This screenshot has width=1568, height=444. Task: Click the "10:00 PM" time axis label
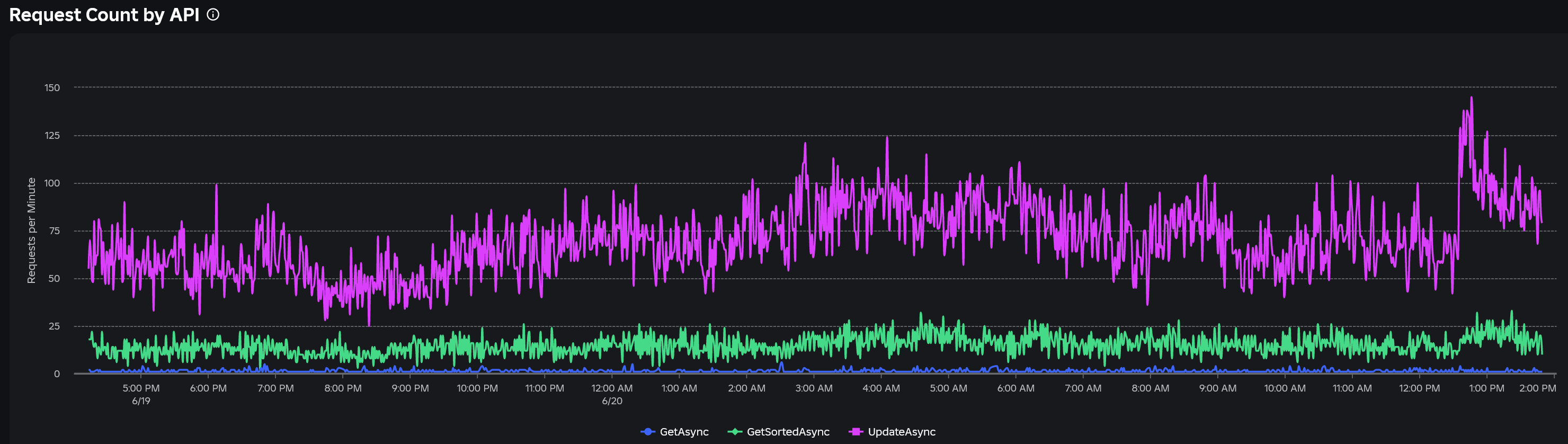(x=477, y=388)
